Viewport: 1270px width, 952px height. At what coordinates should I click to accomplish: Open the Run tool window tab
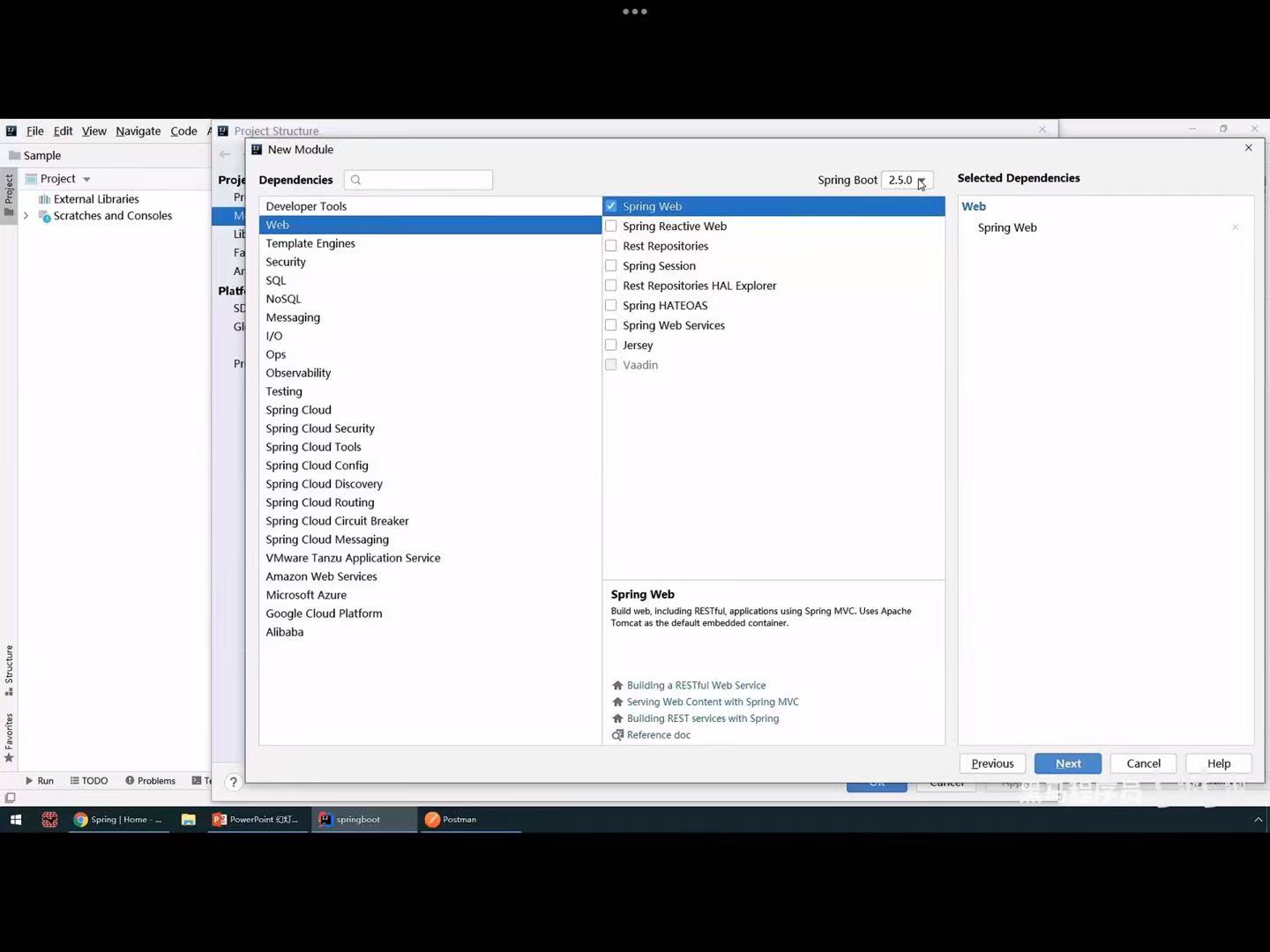coord(40,781)
